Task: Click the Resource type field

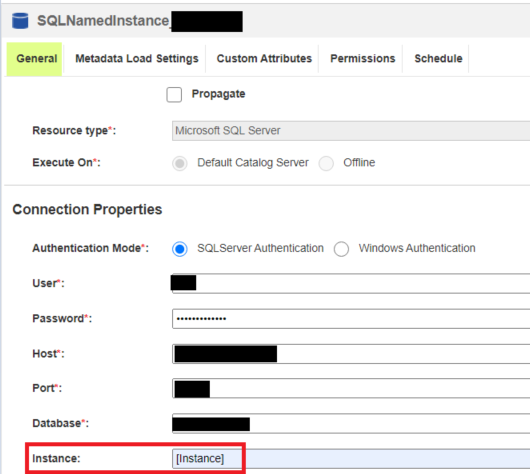Action: pyautogui.click(x=351, y=131)
